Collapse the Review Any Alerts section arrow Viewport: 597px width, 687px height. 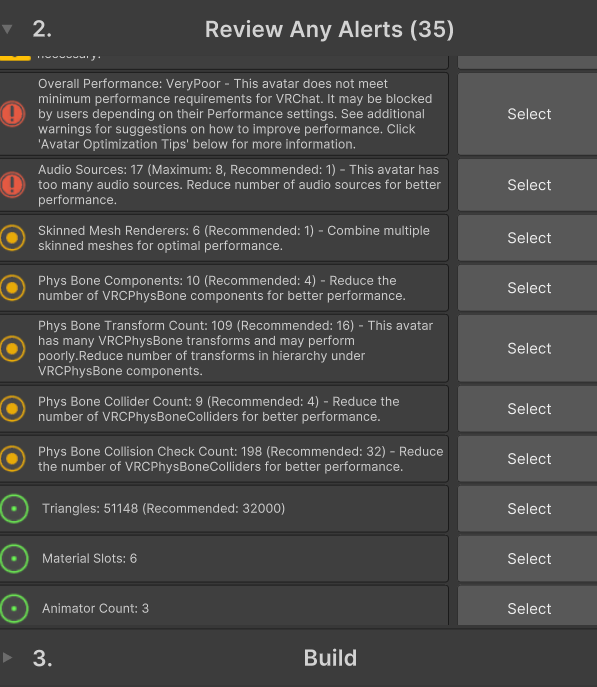click(x=7, y=29)
